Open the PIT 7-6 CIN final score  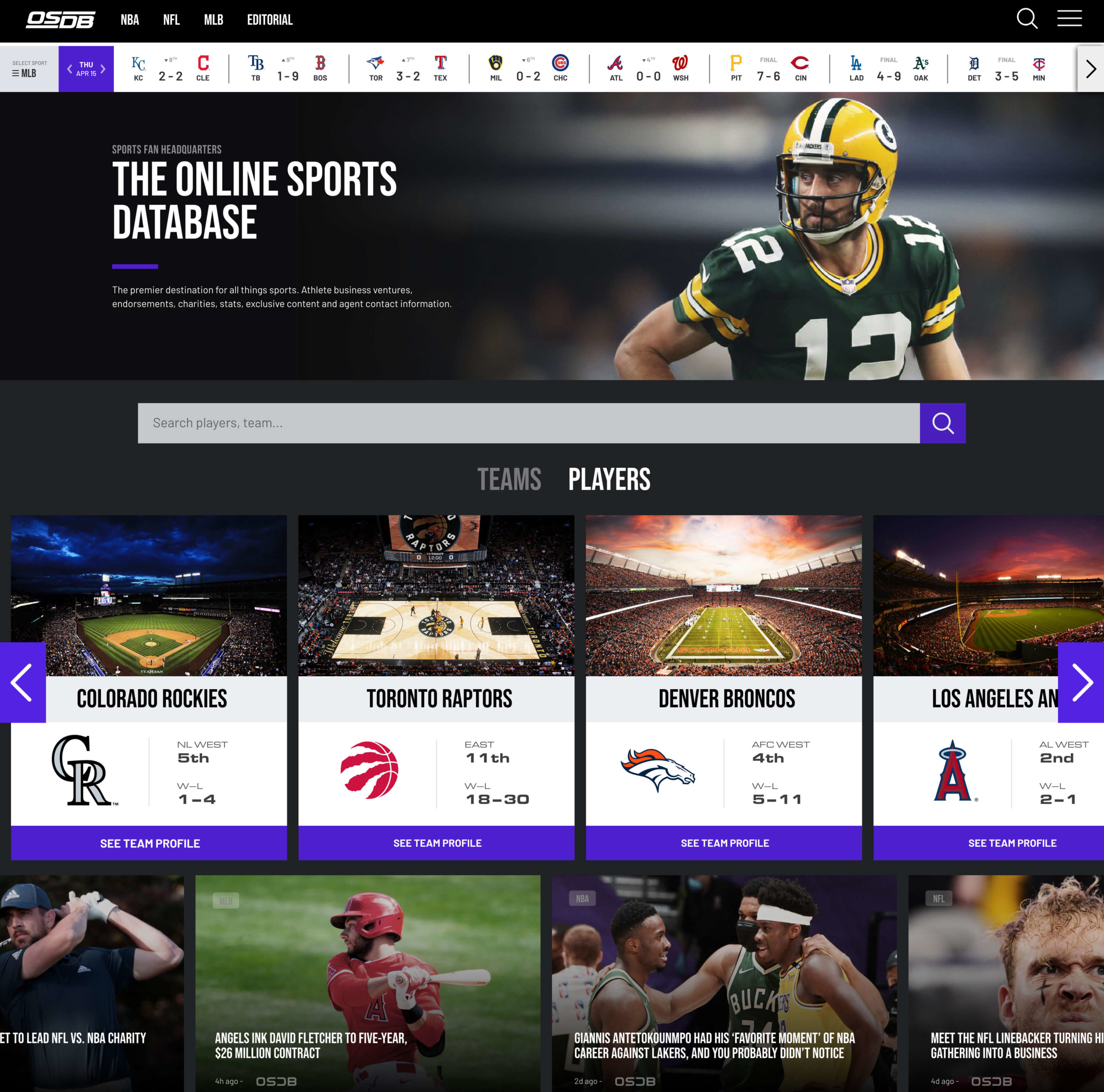pos(768,69)
